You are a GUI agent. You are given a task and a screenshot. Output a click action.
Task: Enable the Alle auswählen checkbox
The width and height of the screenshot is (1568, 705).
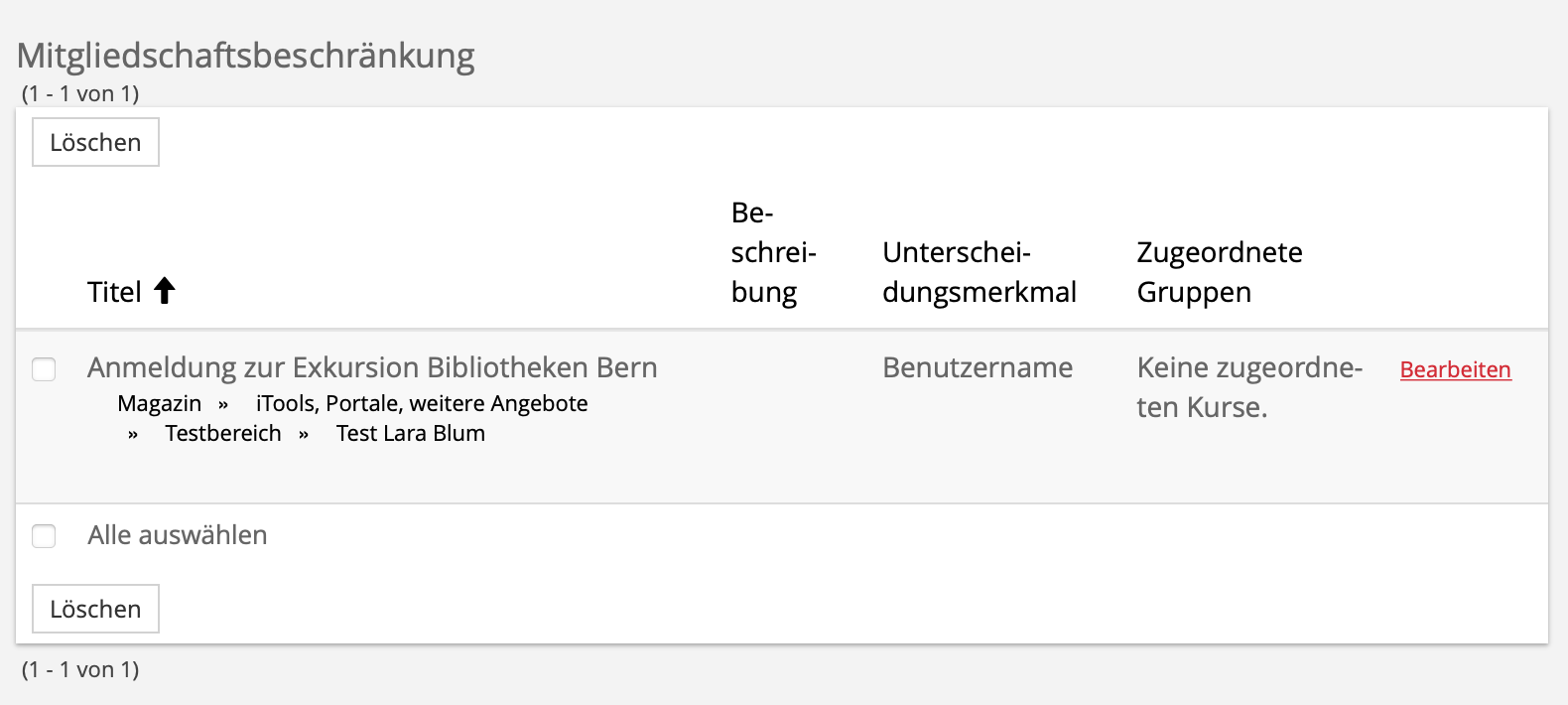pos(44,536)
